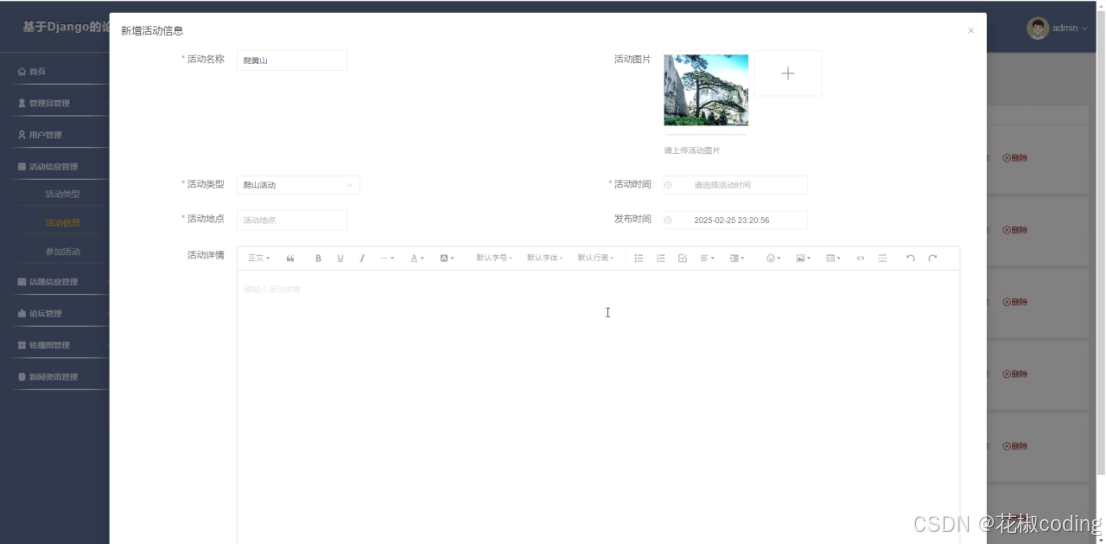1106x544 pixels.
Task: Open the 默认字体 font family dropdown
Action: tap(545, 258)
